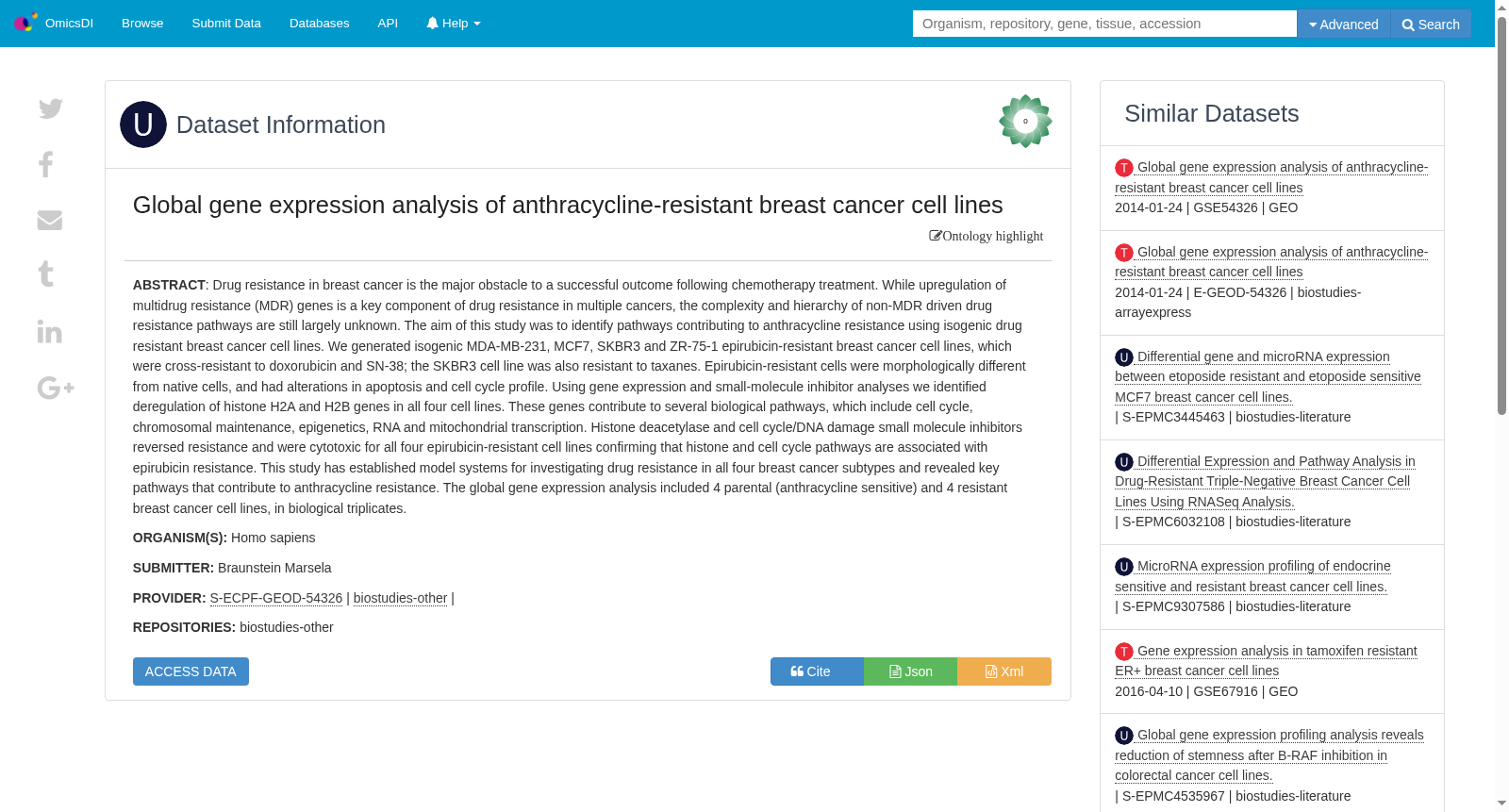Viewport: 1509px width, 812px height.
Task: Click the page vertical scrollbar thumb
Action: (1501, 215)
